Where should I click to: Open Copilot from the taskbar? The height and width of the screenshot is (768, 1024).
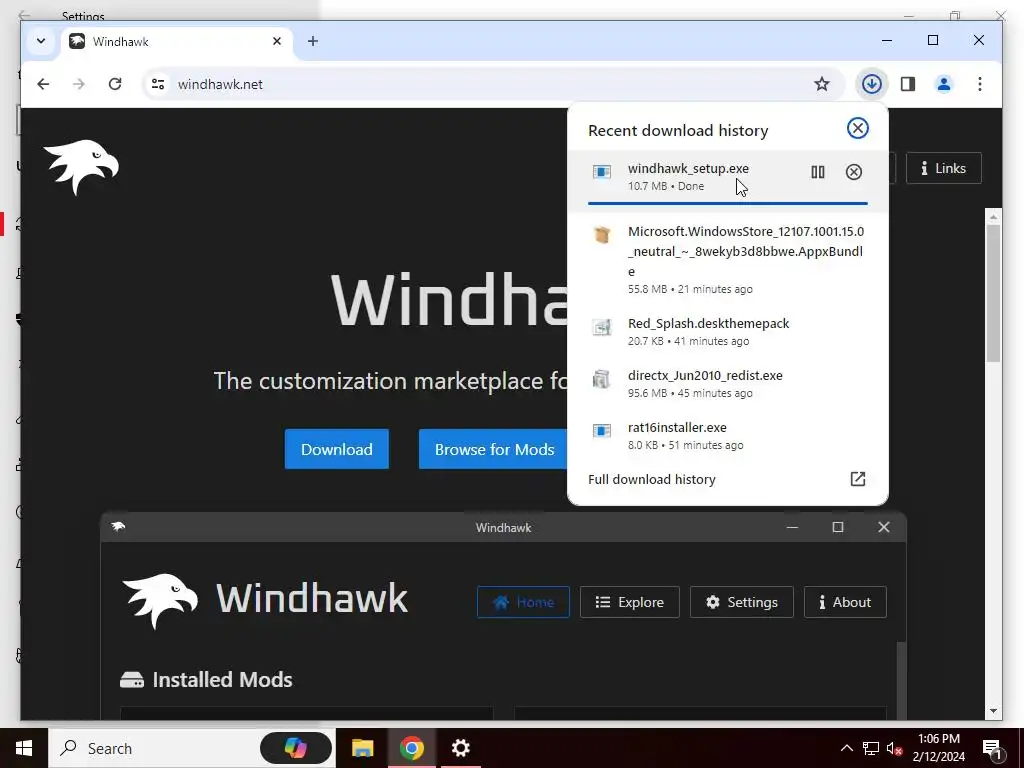coord(296,748)
